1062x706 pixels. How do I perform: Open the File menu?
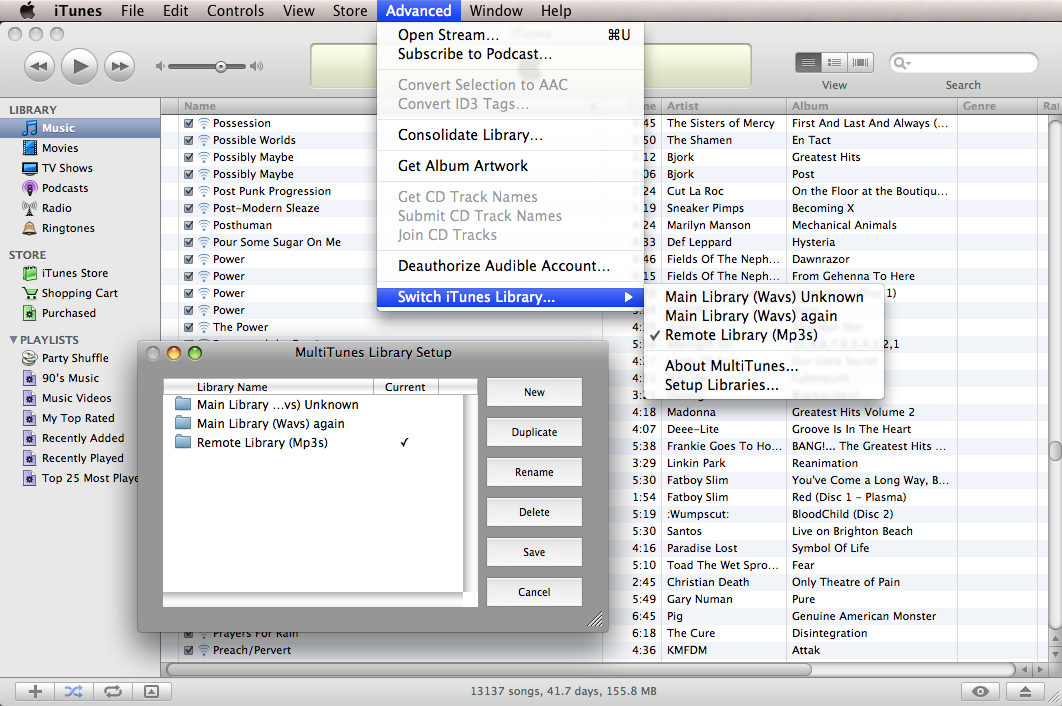click(x=132, y=11)
